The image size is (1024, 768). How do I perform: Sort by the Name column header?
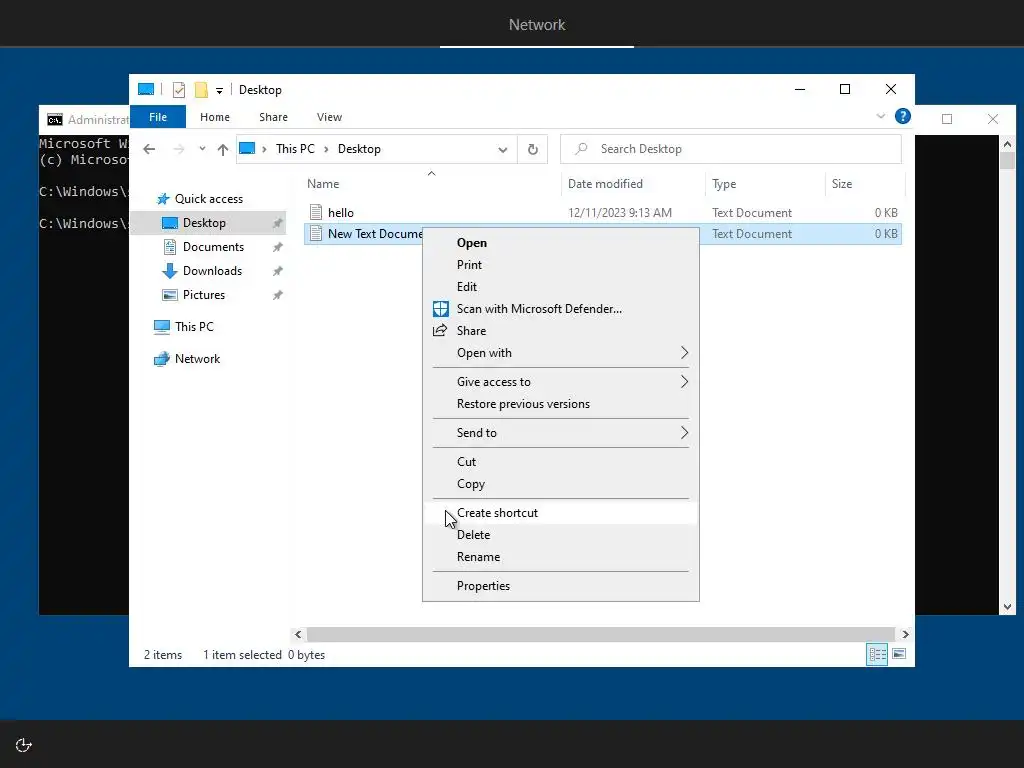click(431, 184)
